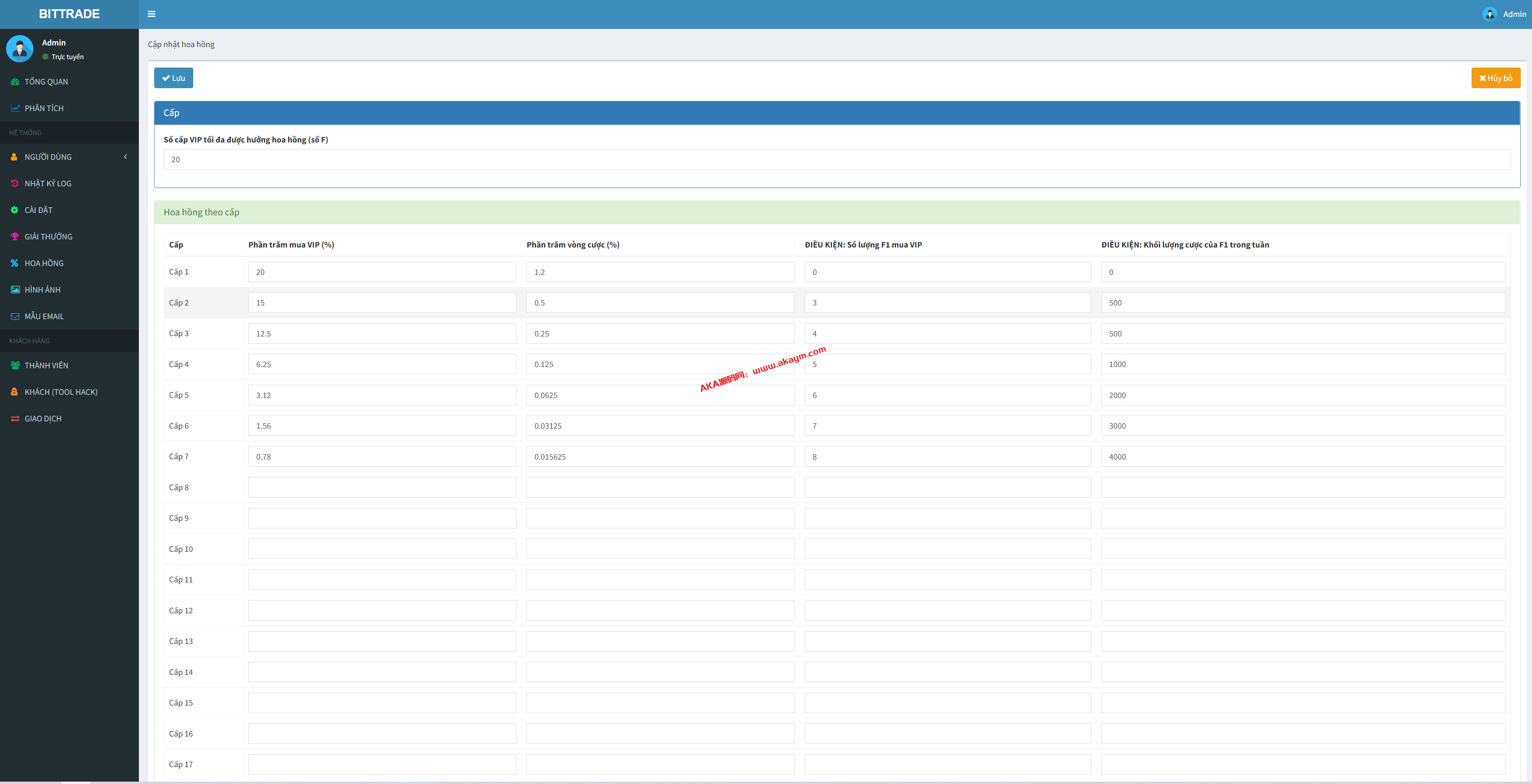Click the Lưu save button
1532x784 pixels.
(173, 78)
